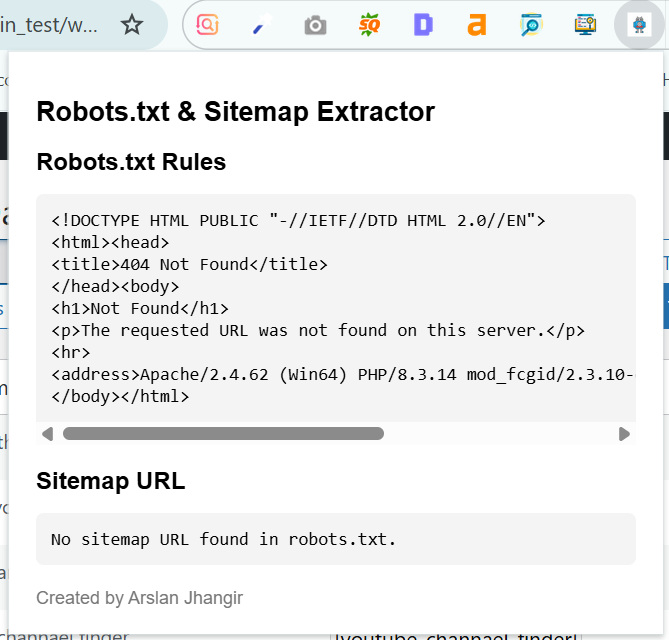
Task: Toggle the active robot extension icon
Action: tap(639, 25)
